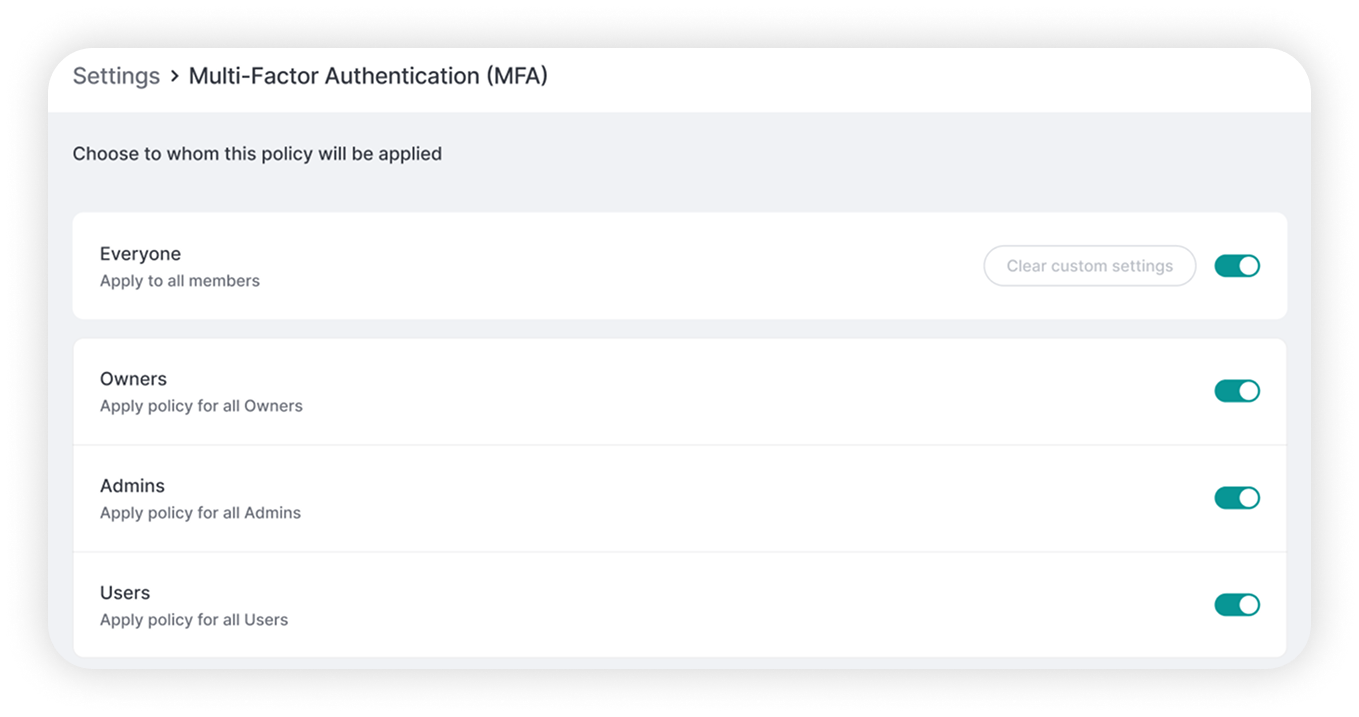Turn off the Owners MFA toggle
The image size is (1359, 717).
click(1236, 391)
